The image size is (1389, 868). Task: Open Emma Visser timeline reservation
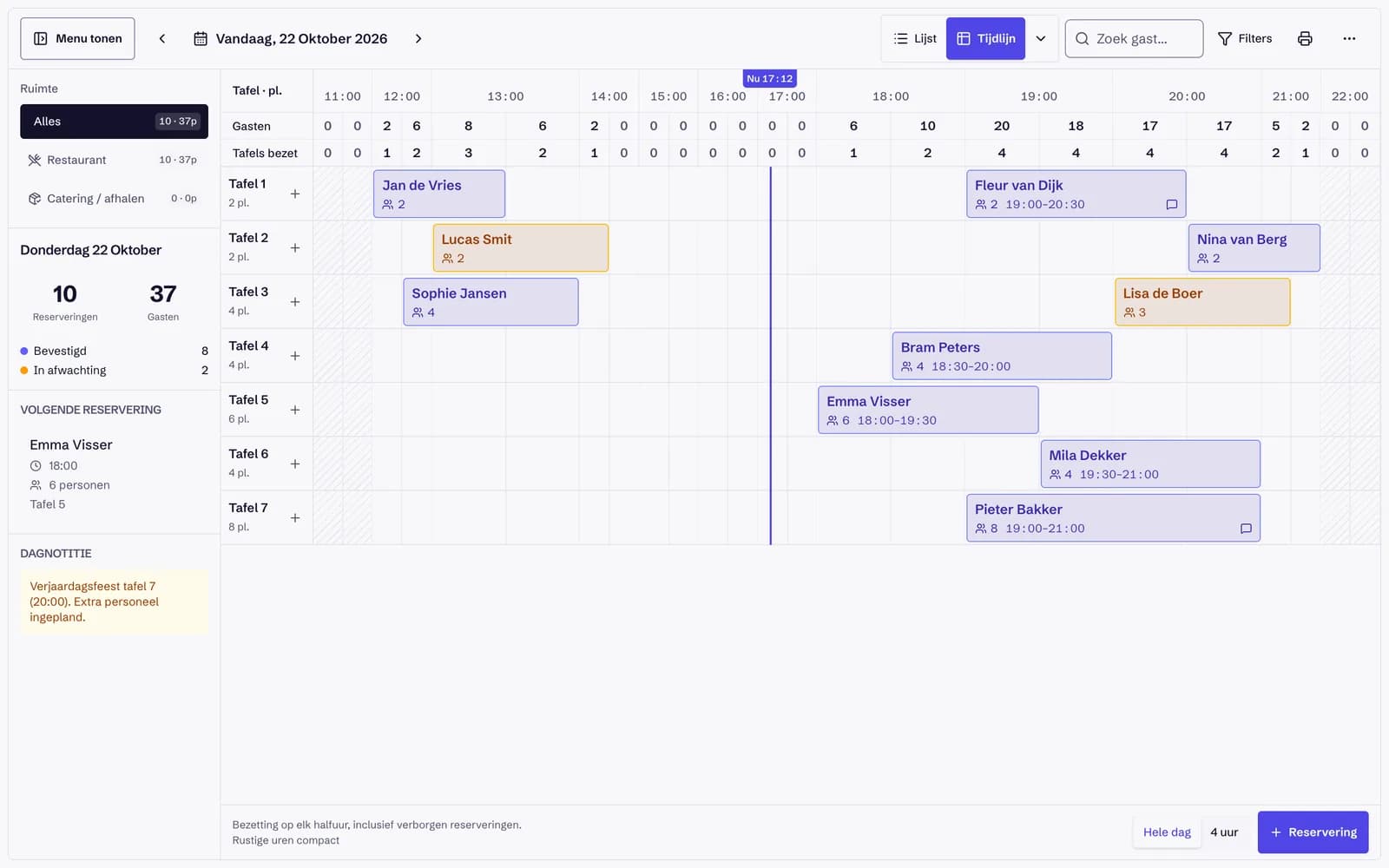(928, 410)
